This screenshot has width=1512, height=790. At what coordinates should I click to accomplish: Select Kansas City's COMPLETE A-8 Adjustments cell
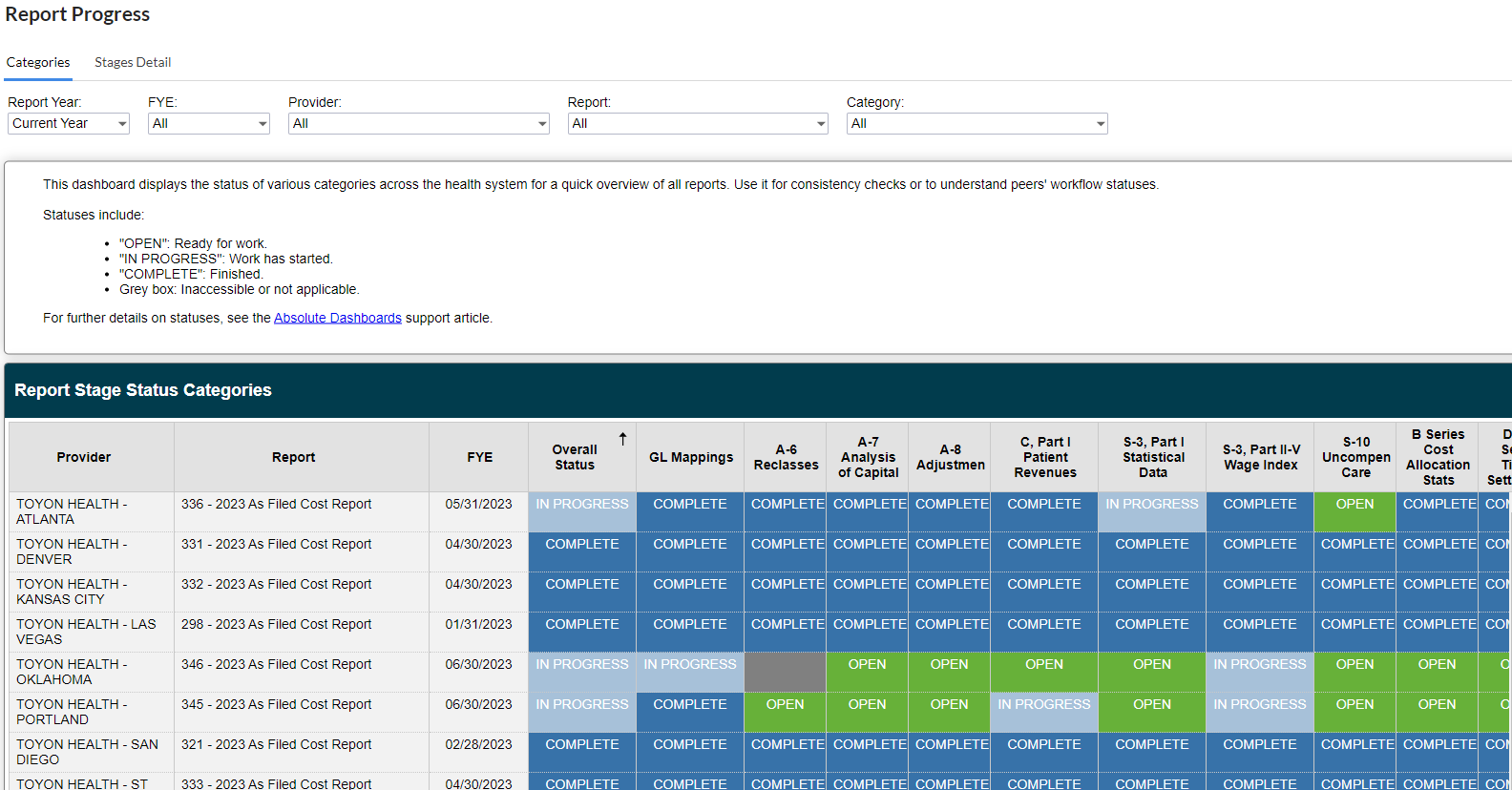click(x=950, y=592)
